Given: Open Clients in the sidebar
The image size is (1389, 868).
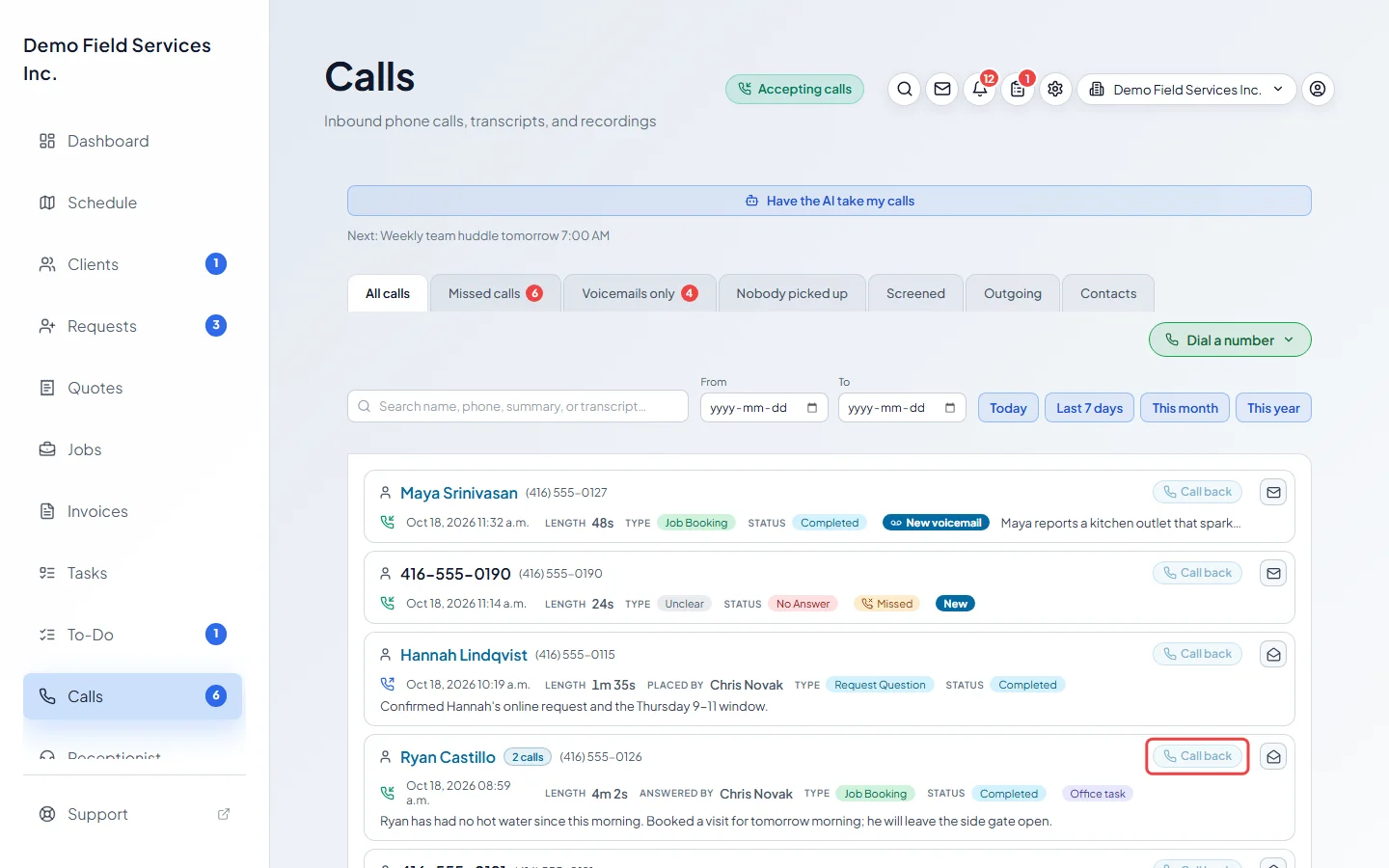Looking at the screenshot, I should 134,264.
